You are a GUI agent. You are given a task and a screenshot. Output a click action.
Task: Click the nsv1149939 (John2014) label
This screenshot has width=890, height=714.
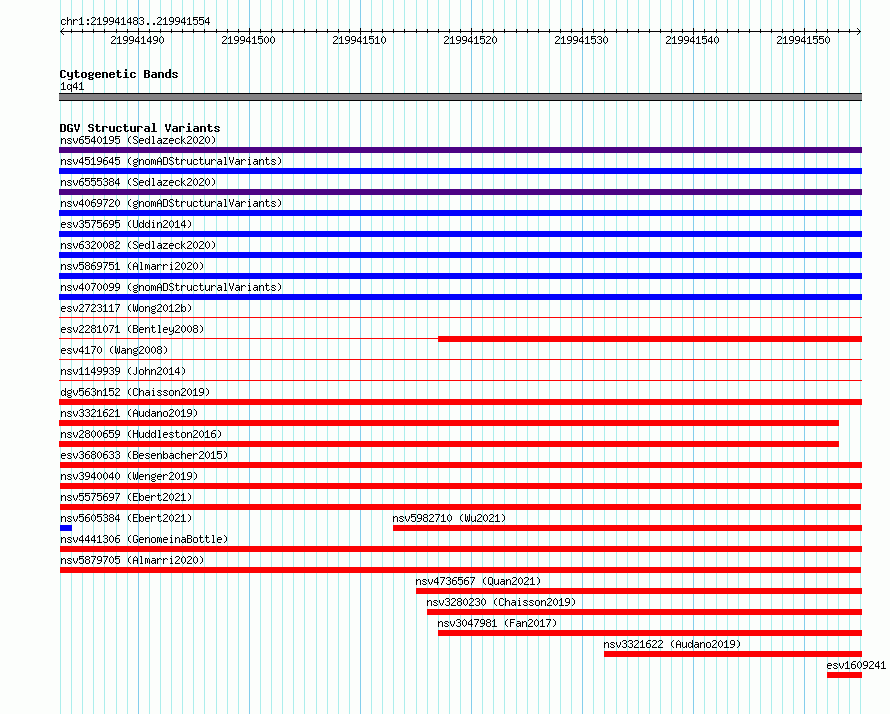123,371
